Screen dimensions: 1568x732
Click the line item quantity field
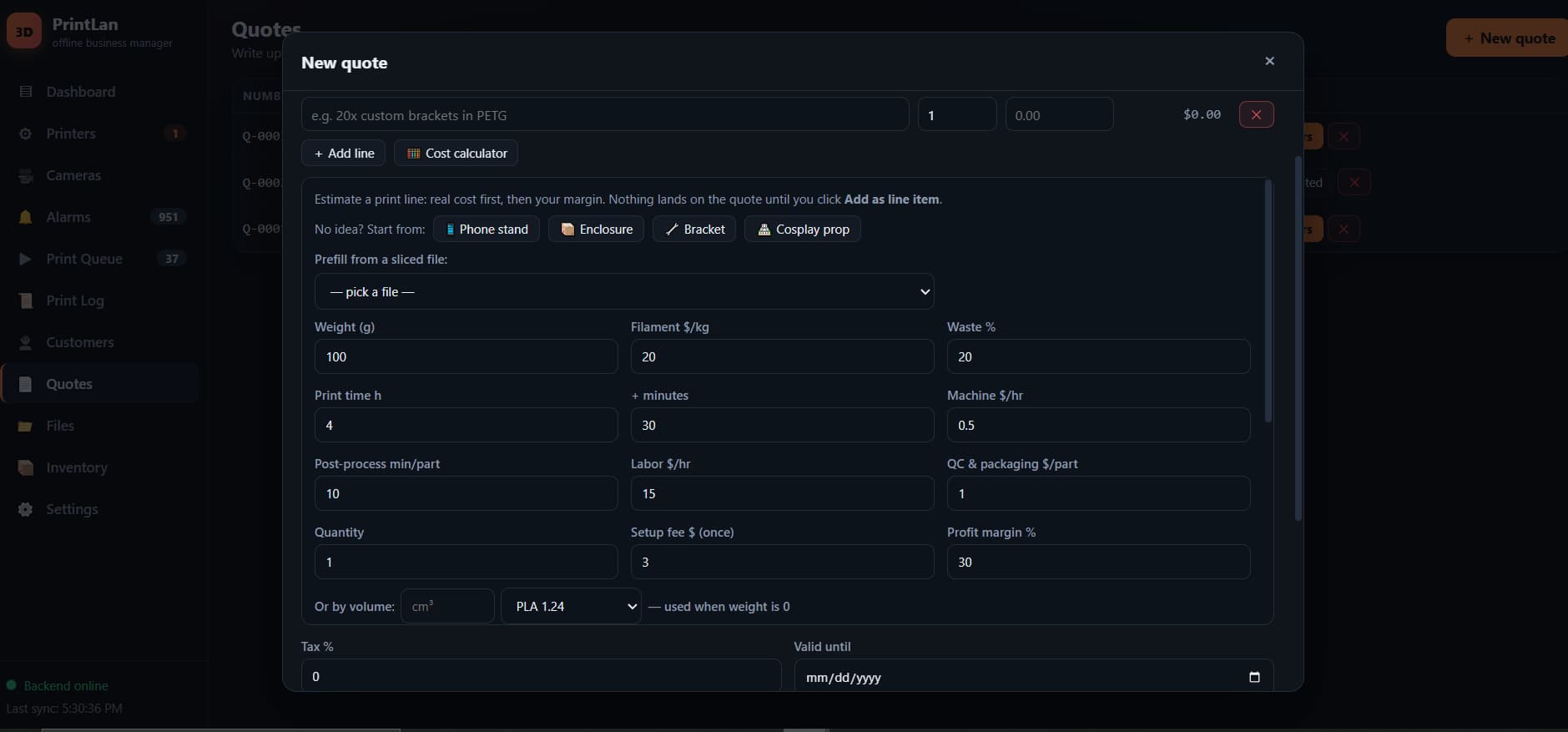coord(957,114)
